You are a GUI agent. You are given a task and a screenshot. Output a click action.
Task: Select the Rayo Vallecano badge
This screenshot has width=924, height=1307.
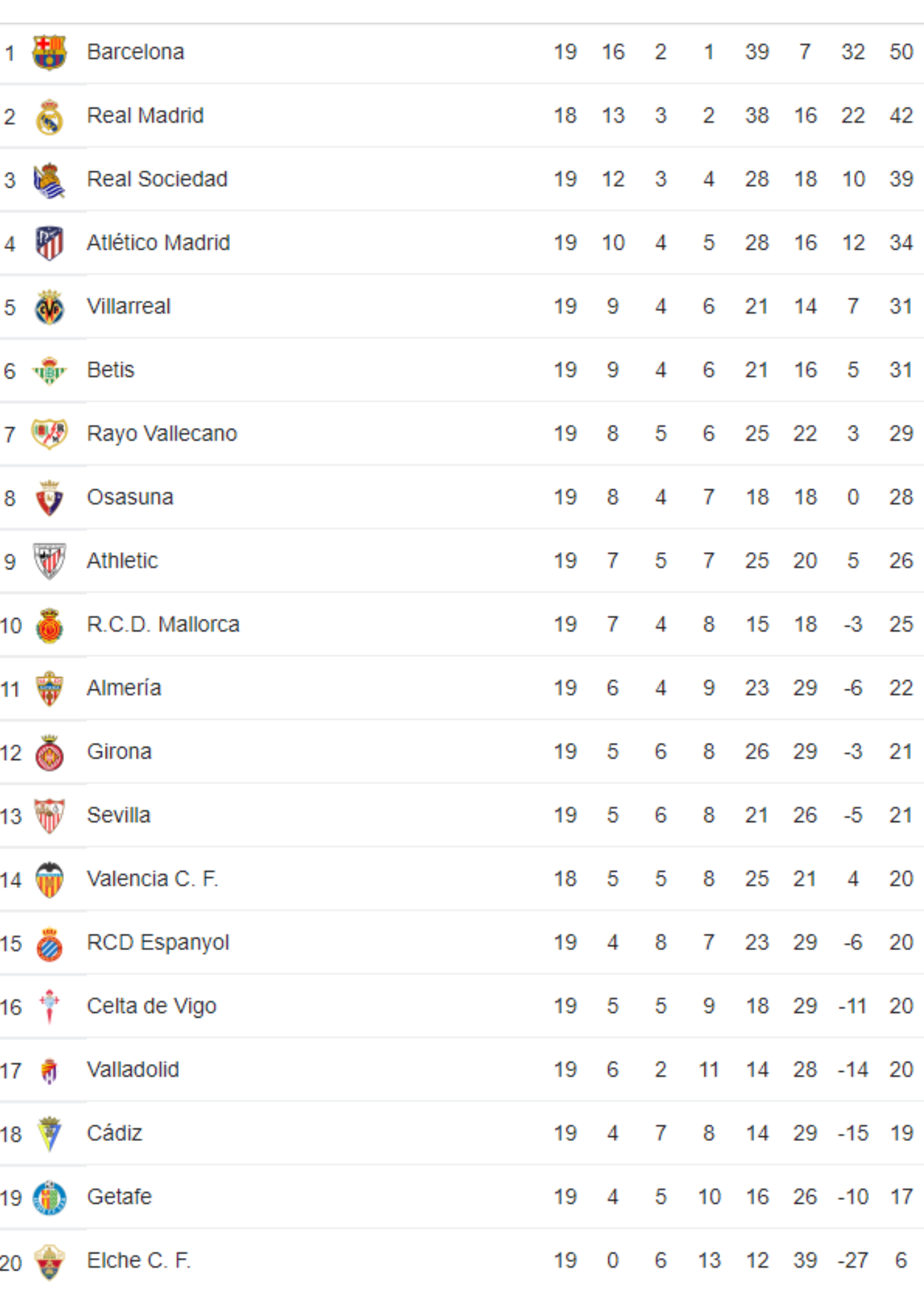[x=50, y=434]
